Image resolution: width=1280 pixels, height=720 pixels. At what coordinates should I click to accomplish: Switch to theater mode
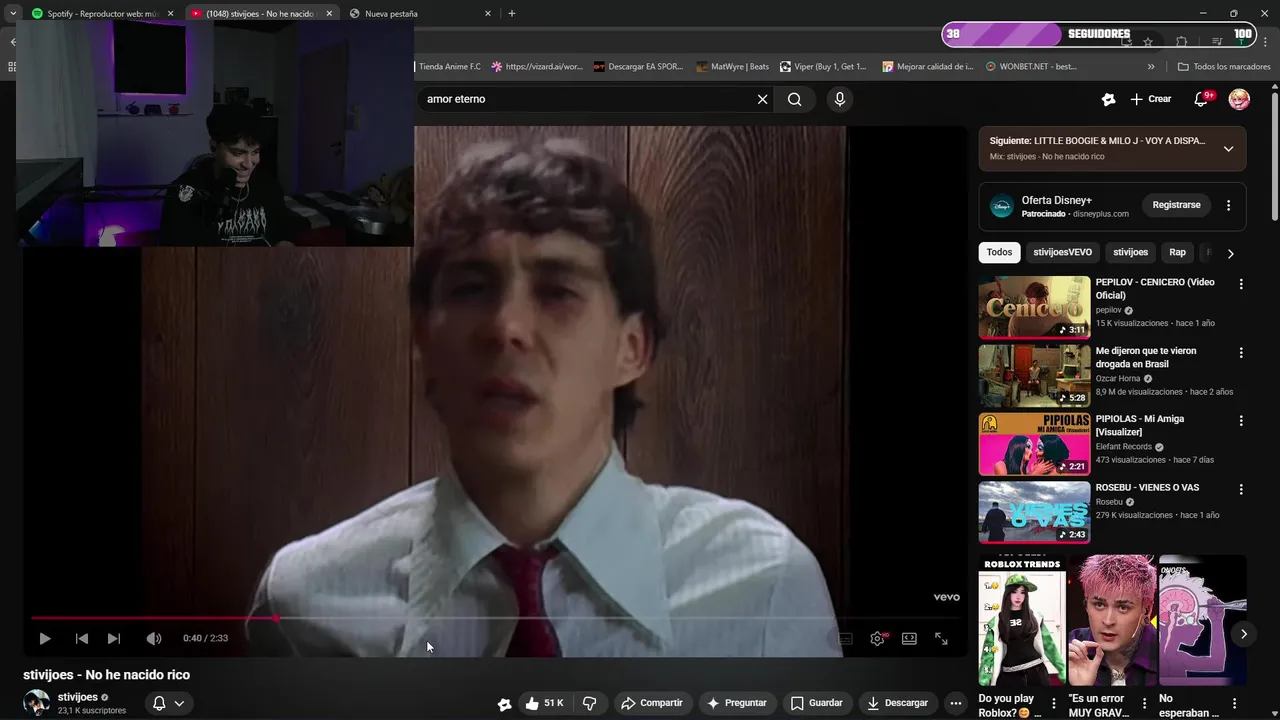(x=909, y=638)
